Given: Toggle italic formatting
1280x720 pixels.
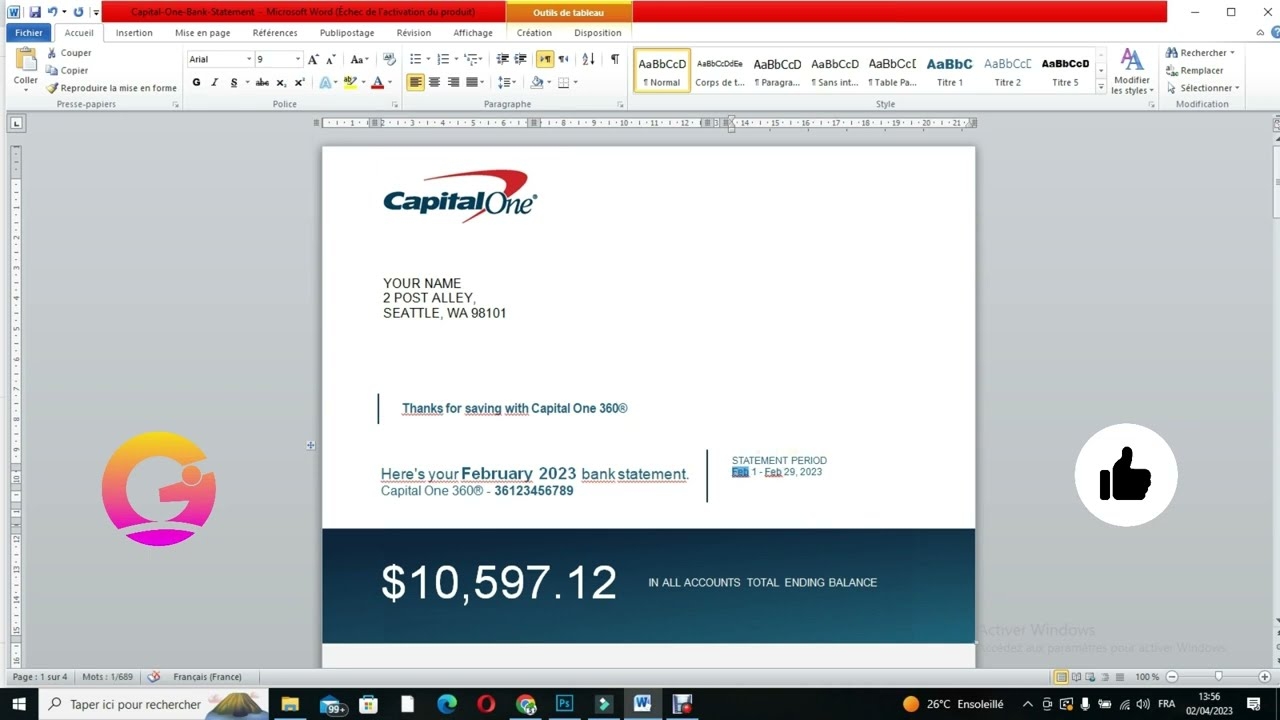Looking at the screenshot, I should click(214, 83).
